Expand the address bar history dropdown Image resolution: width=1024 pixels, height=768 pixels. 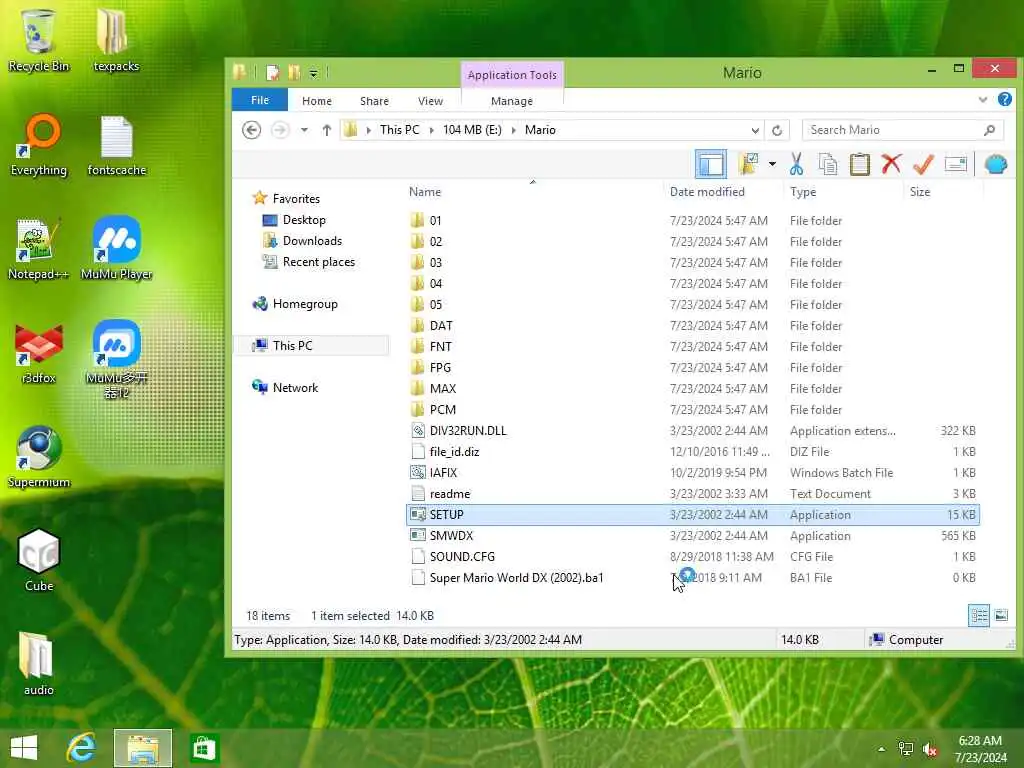pos(755,130)
